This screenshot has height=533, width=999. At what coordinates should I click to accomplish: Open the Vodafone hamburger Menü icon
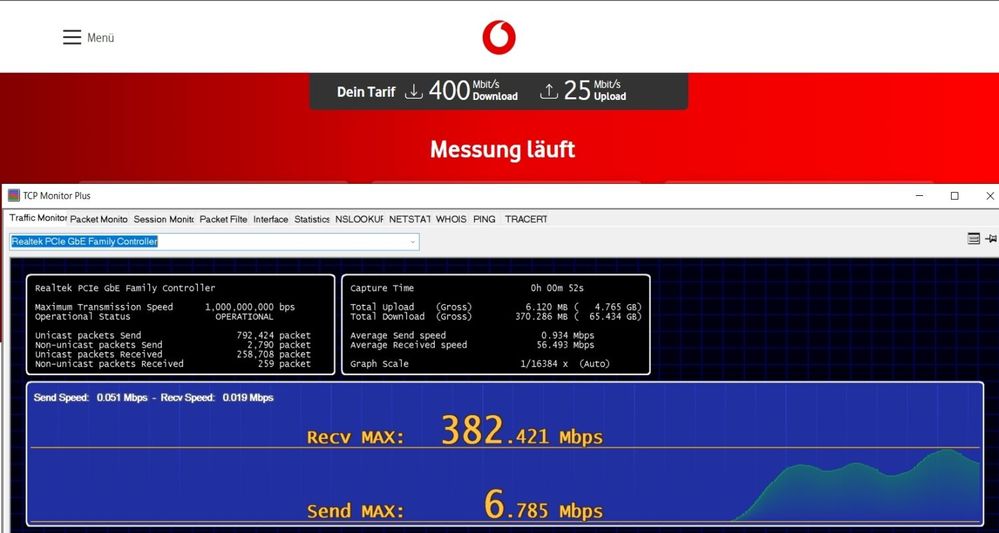pos(72,37)
